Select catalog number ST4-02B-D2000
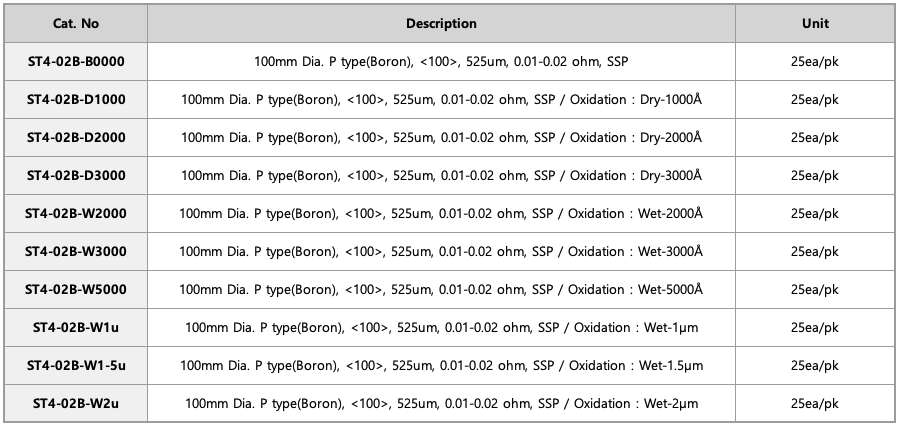Viewport: 901px width, 427px height. pyautogui.click(x=76, y=137)
